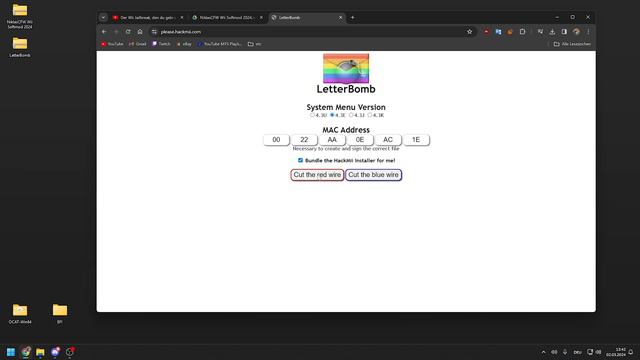Open the browser profile avatar
The image size is (640, 360).
pyautogui.click(x=576, y=32)
